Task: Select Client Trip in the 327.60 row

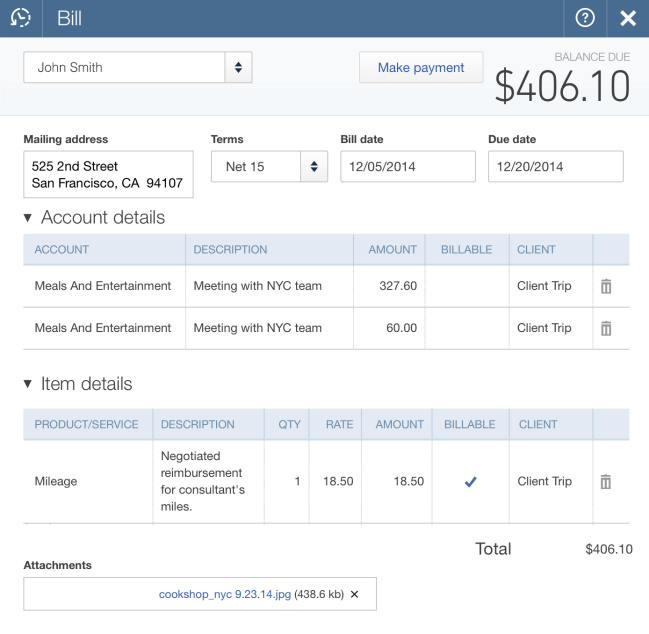Action: (551, 286)
